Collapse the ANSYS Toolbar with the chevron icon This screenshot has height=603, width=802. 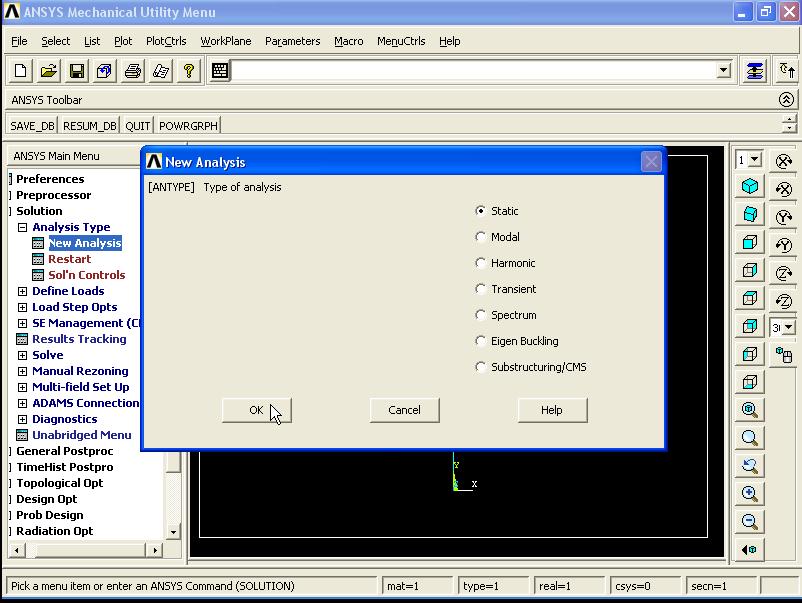786,99
